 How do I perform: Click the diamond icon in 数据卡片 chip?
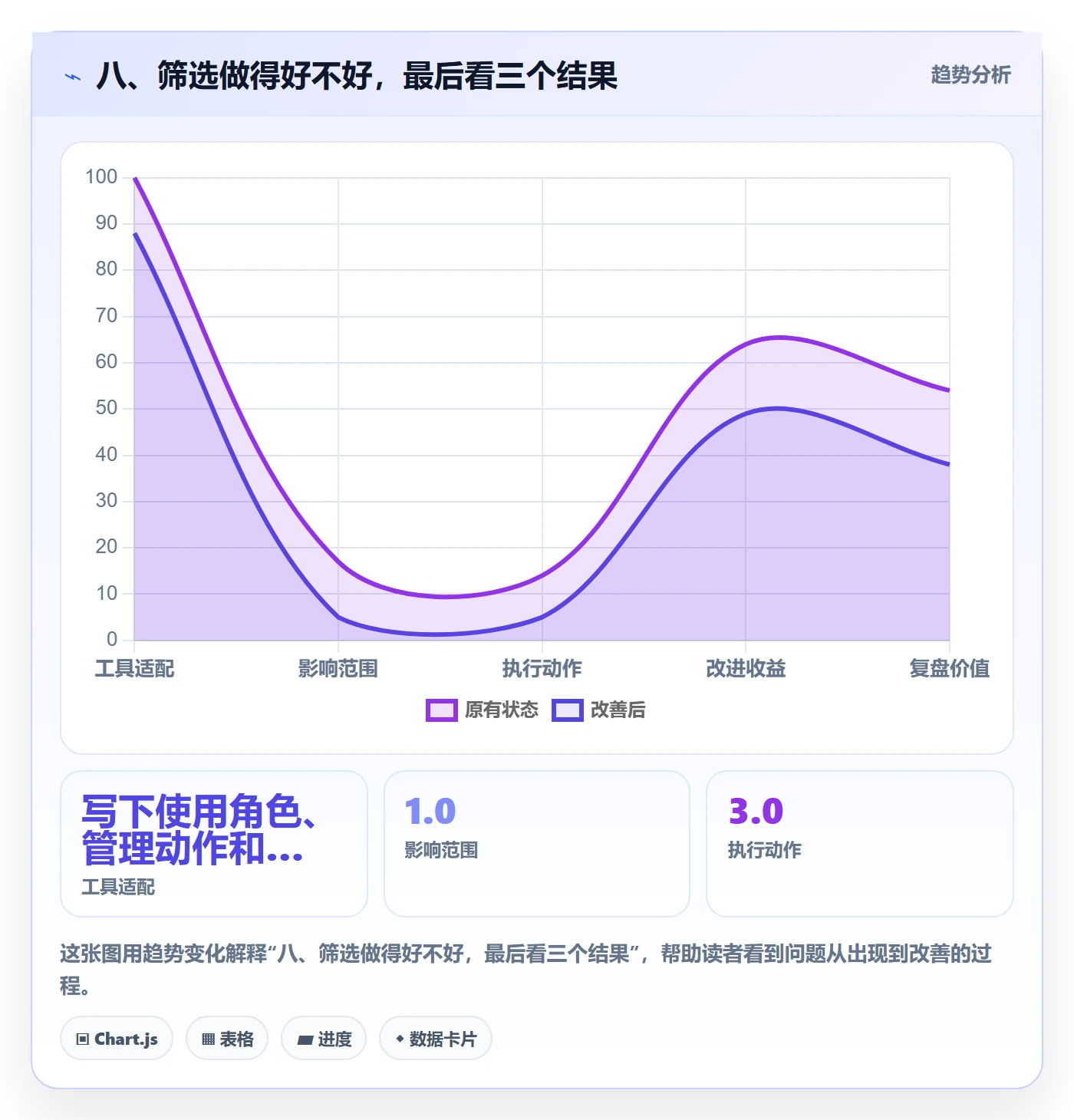tap(400, 1039)
